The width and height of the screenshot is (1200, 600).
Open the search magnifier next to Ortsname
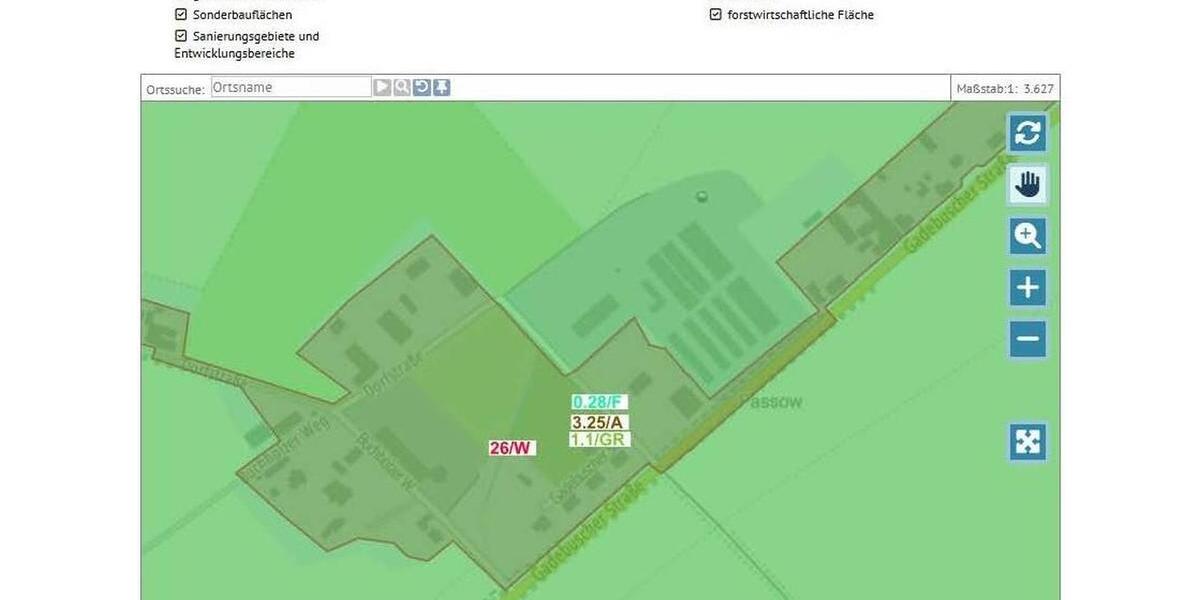(402, 87)
